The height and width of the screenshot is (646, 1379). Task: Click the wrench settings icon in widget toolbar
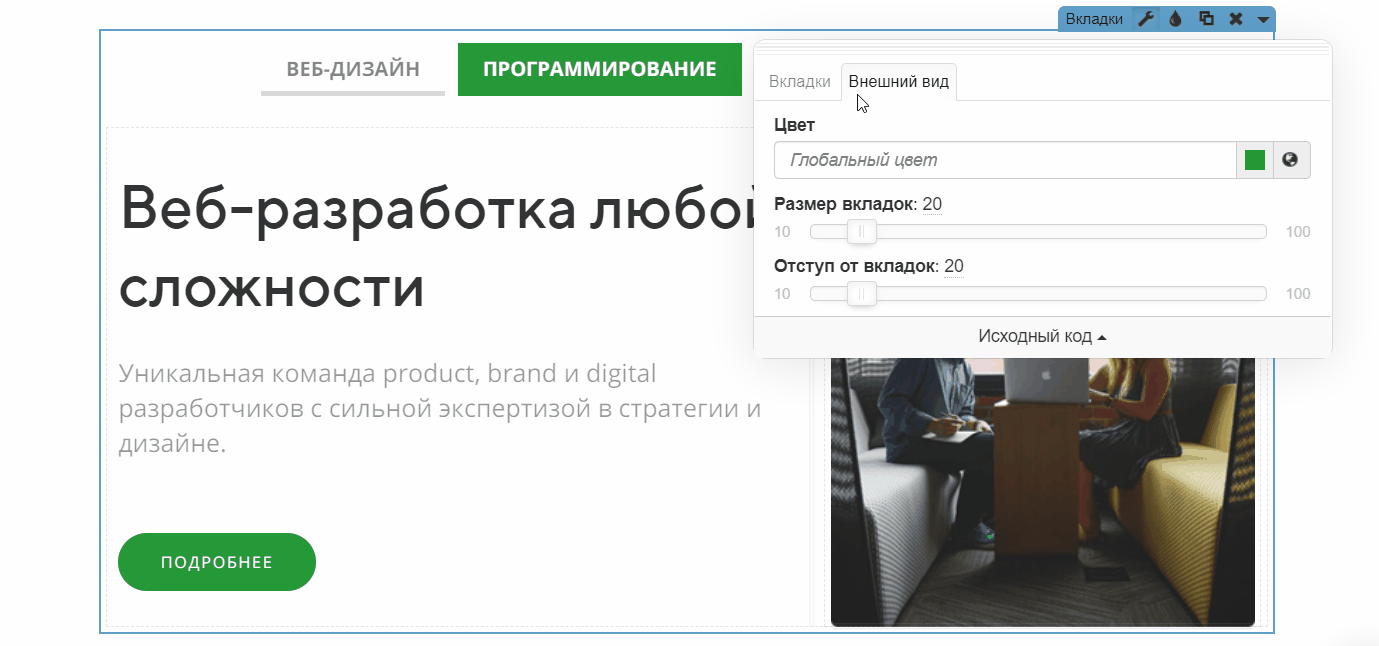point(1147,19)
